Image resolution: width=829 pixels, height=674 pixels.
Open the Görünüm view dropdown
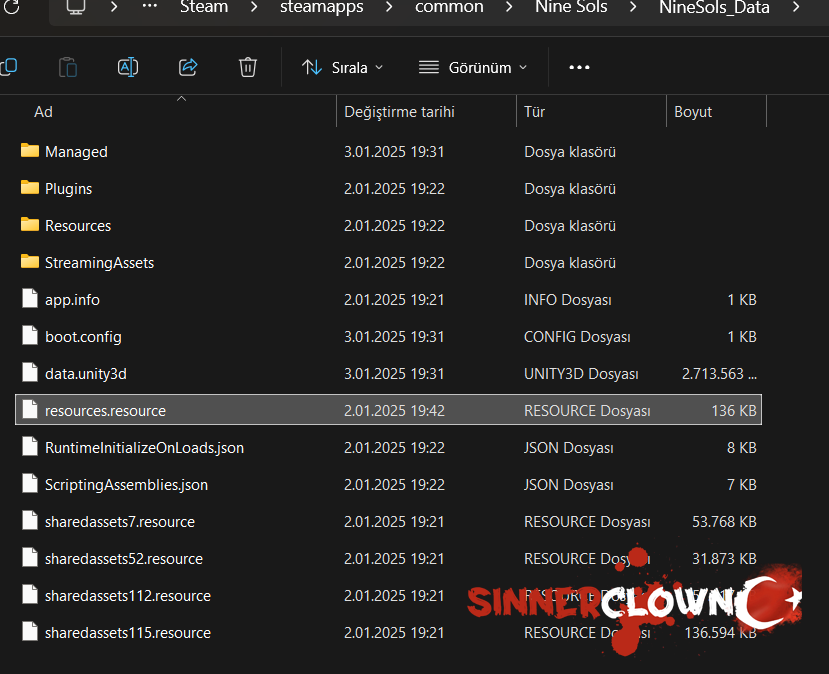pos(473,68)
